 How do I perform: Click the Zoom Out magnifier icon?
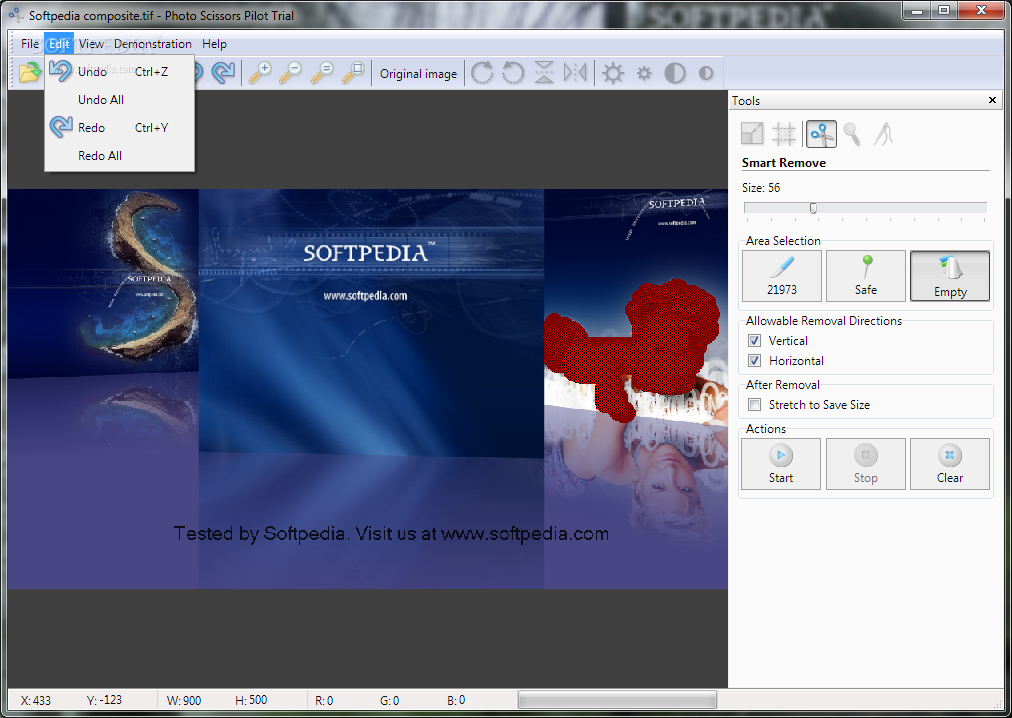coord(290,73)
